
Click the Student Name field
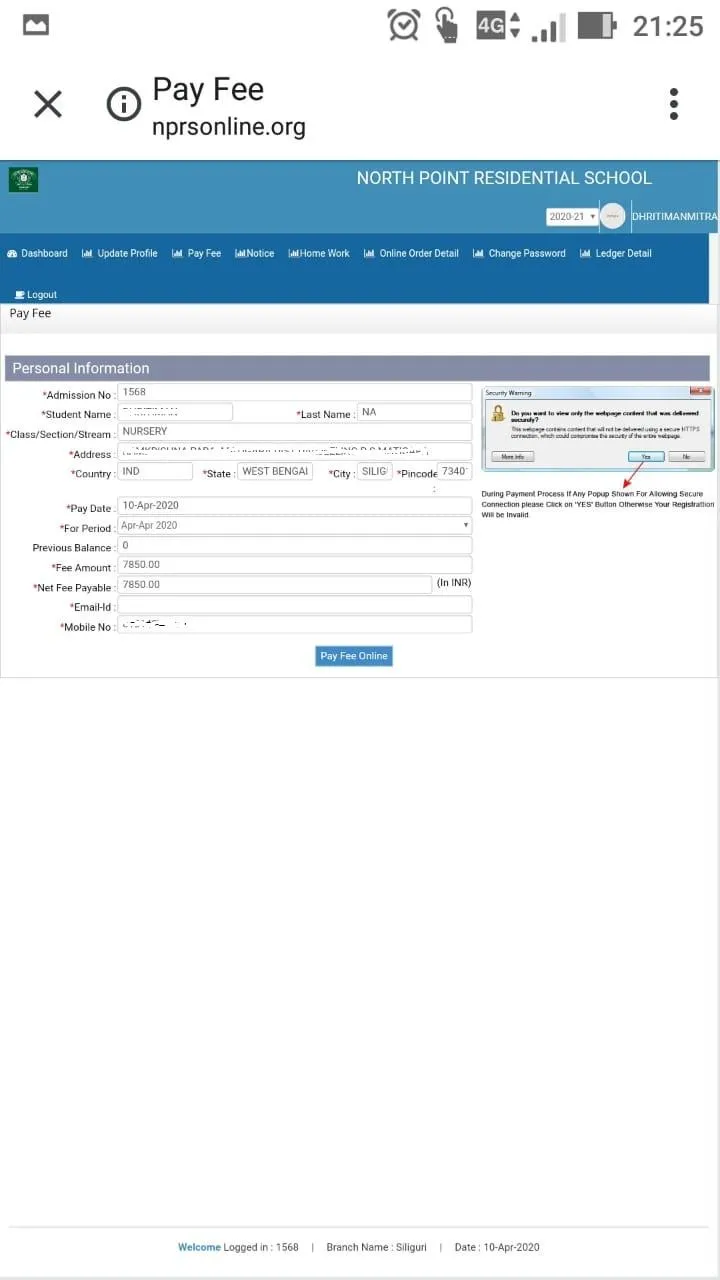click(175, 412)
